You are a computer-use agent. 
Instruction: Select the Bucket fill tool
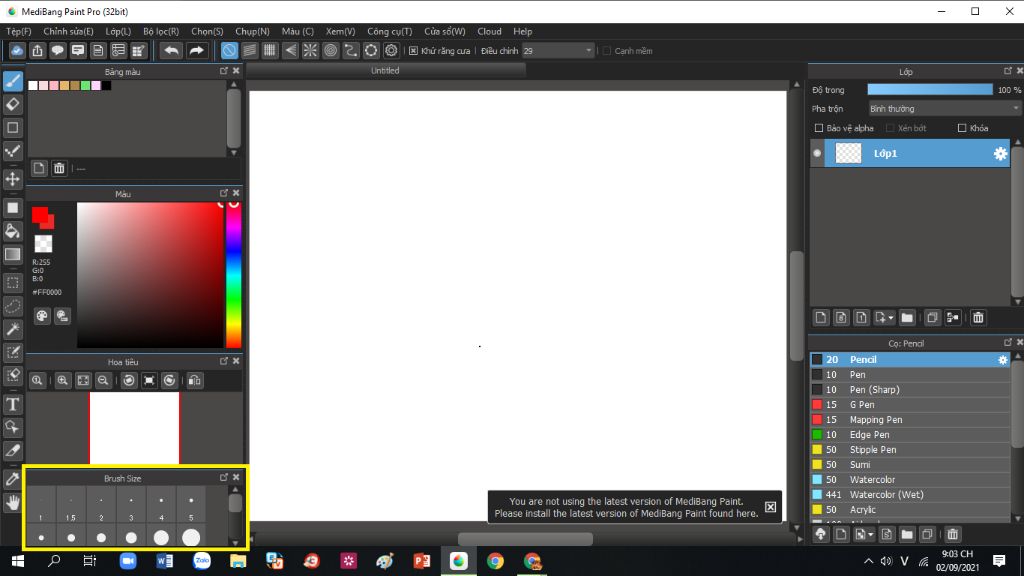tap(13, 231)
